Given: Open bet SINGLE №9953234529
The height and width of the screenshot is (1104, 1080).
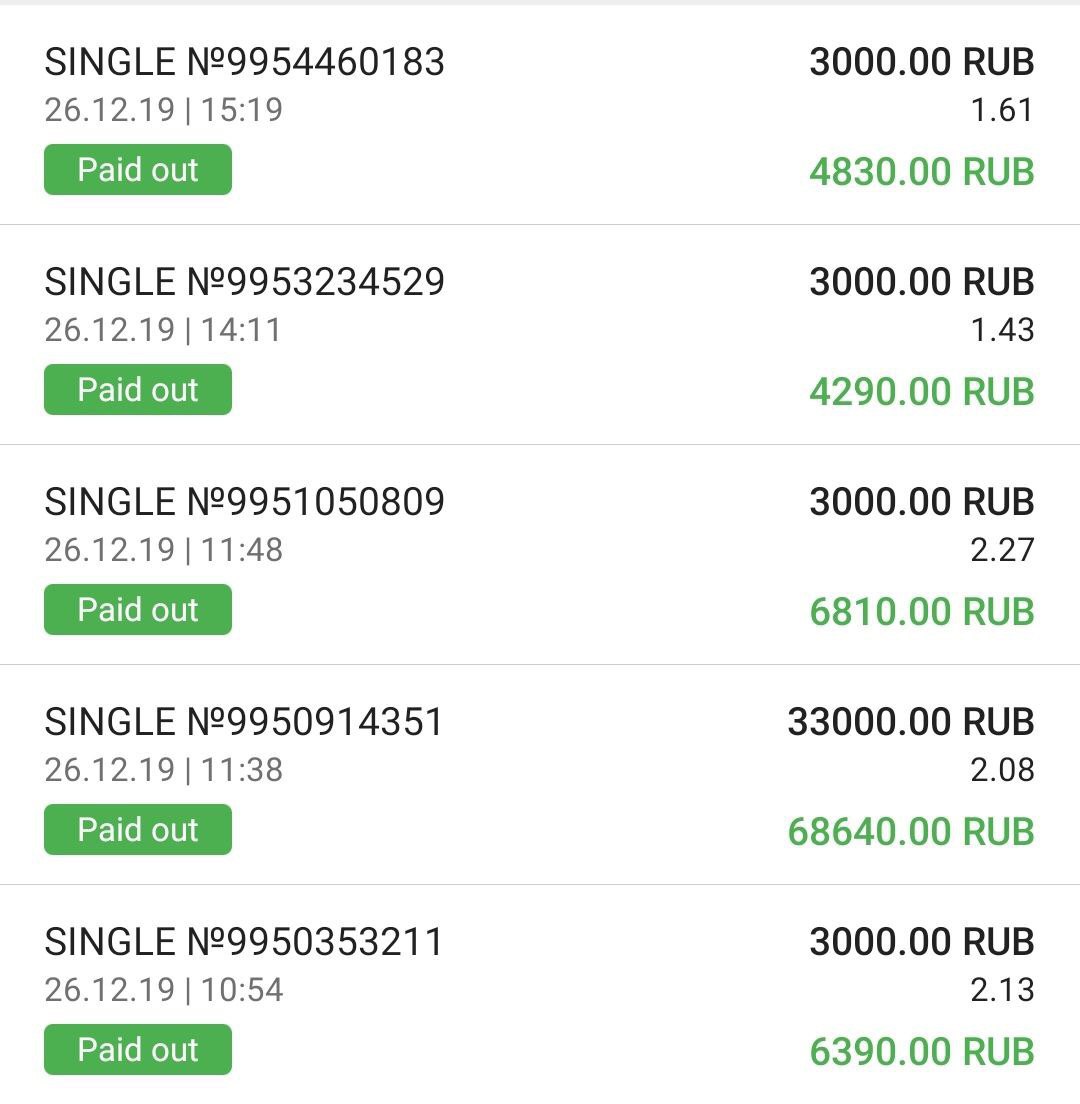Looking at the screenshot, I should click(244, 283).
